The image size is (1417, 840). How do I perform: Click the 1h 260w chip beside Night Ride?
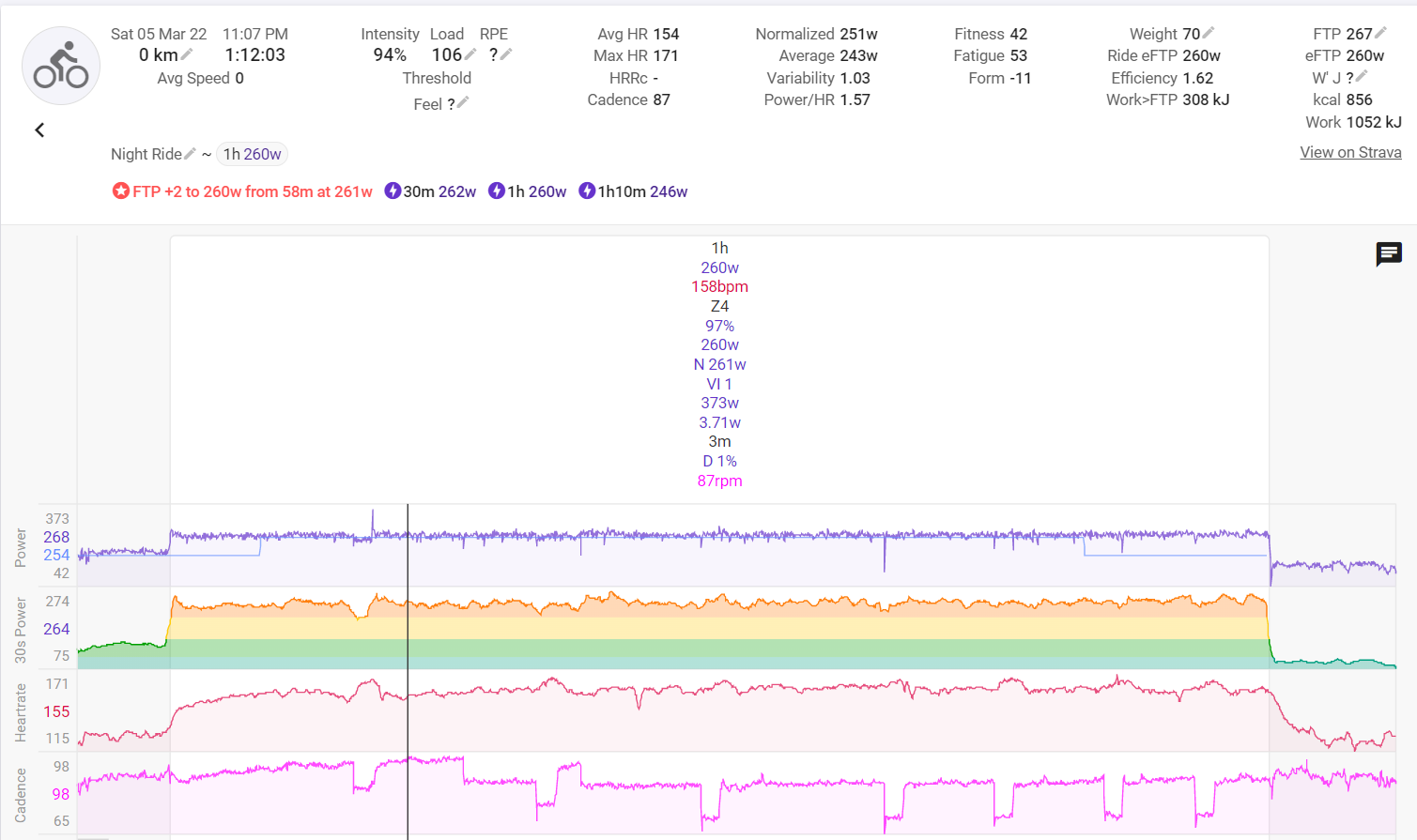click(252, 154)
